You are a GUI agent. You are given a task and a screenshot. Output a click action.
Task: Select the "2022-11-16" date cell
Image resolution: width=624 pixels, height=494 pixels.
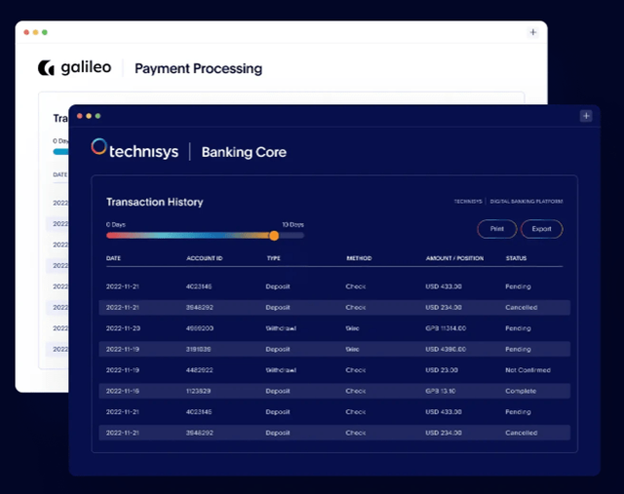click(x=123, y=391)
